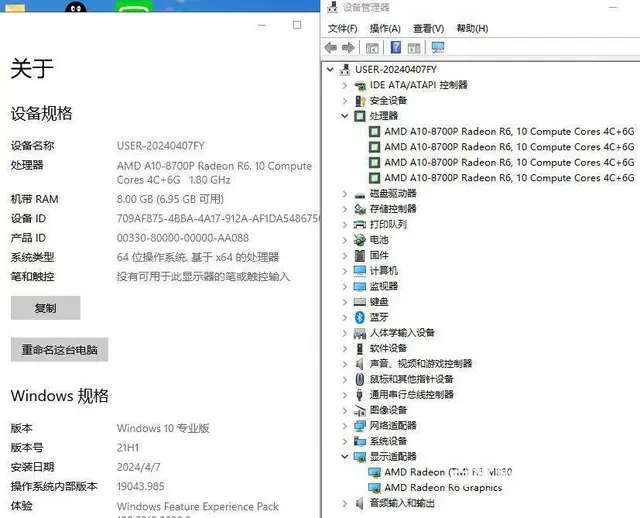Viewport: 640px width, 518px height.
Task: Click the version number 21H1
Action: tap(128, 448)
